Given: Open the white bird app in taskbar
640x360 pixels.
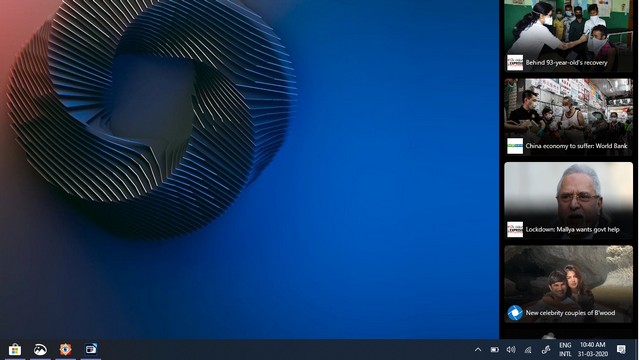Looking at the screenshot, I should click(x=40, y=349).
